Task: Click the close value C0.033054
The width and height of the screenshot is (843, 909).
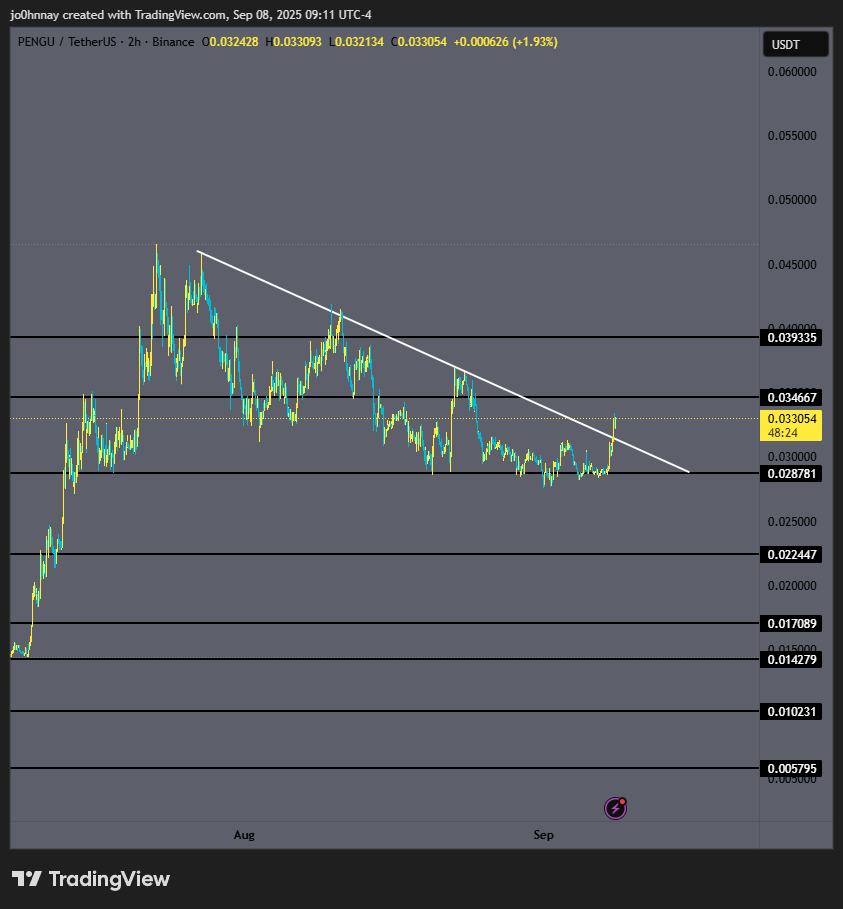Action: [x=419, y=42]
